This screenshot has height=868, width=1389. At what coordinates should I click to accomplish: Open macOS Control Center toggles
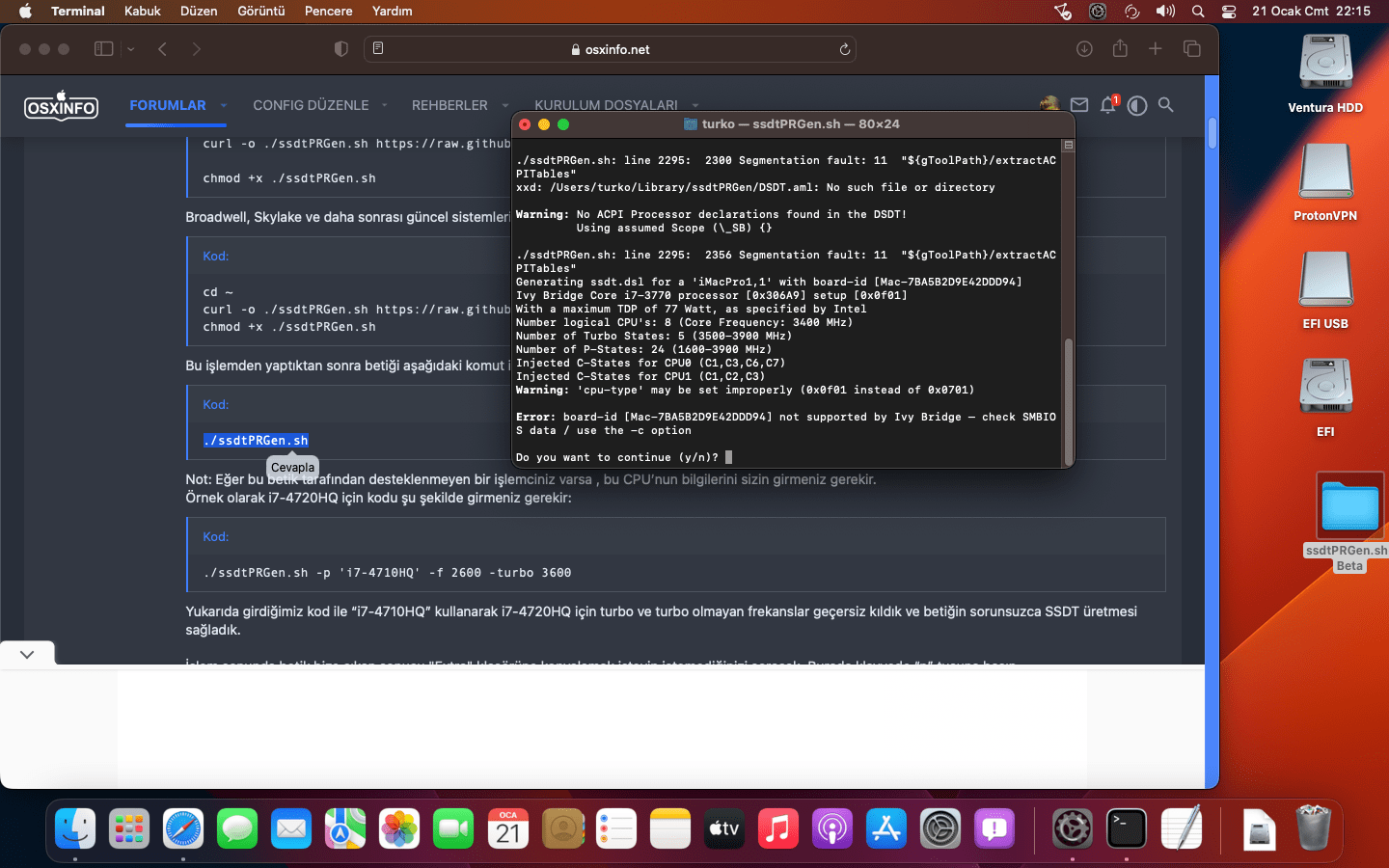[x=1229, y=12]
